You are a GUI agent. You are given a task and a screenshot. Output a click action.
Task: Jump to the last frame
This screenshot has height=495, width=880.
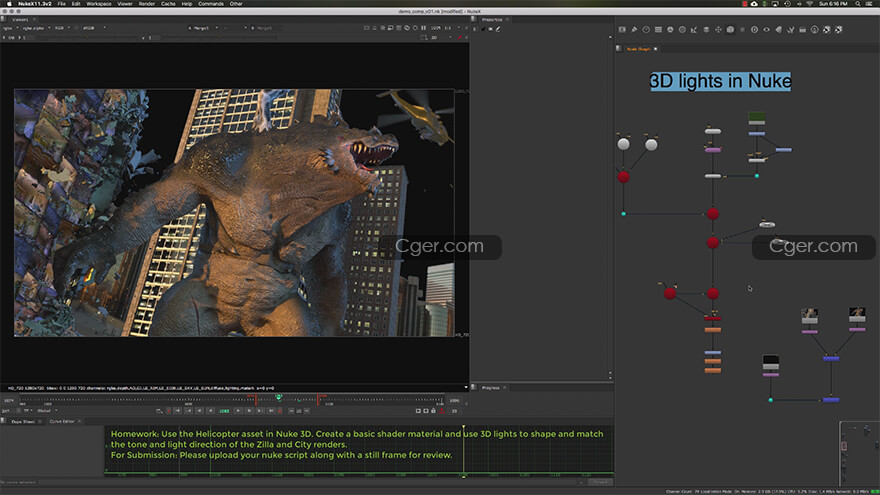pos(271,411)
